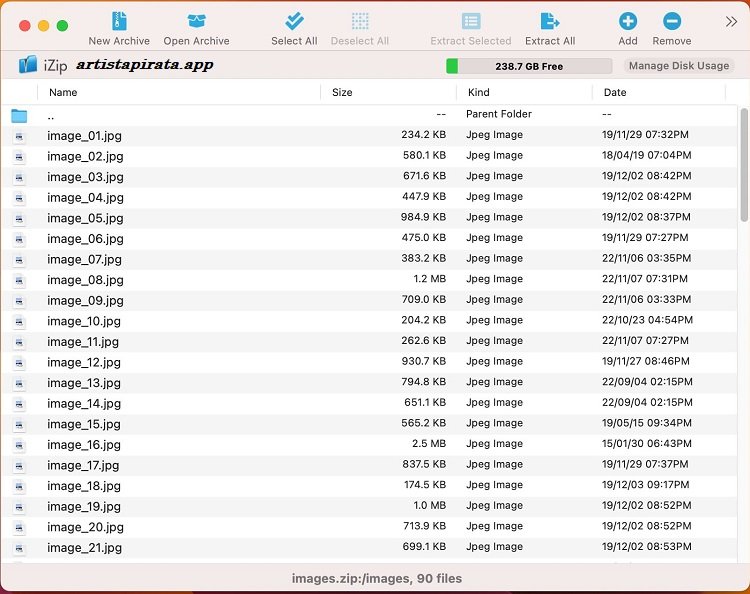Click the file icon for image_15.jpg

[x=19, y=424]
